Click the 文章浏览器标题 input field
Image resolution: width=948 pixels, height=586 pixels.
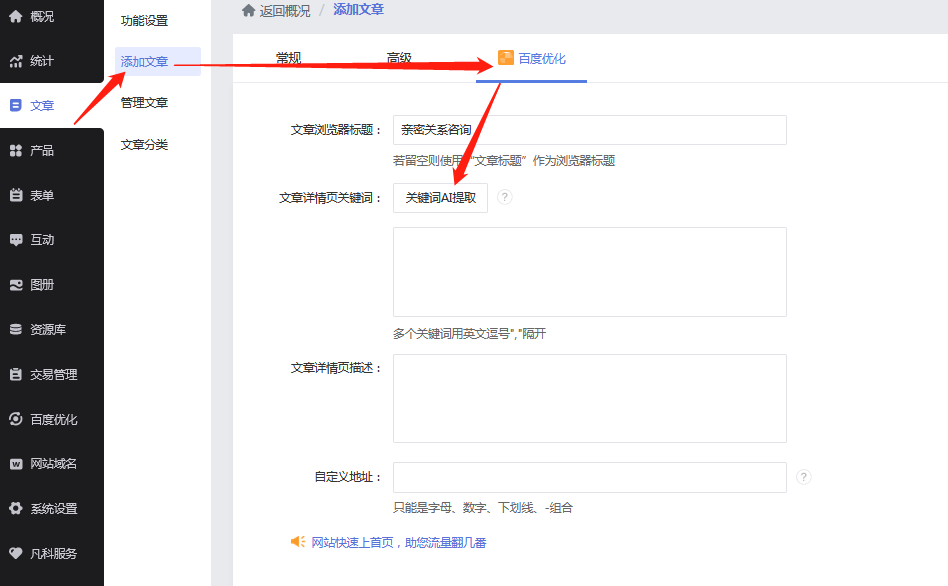coord(589,130)
